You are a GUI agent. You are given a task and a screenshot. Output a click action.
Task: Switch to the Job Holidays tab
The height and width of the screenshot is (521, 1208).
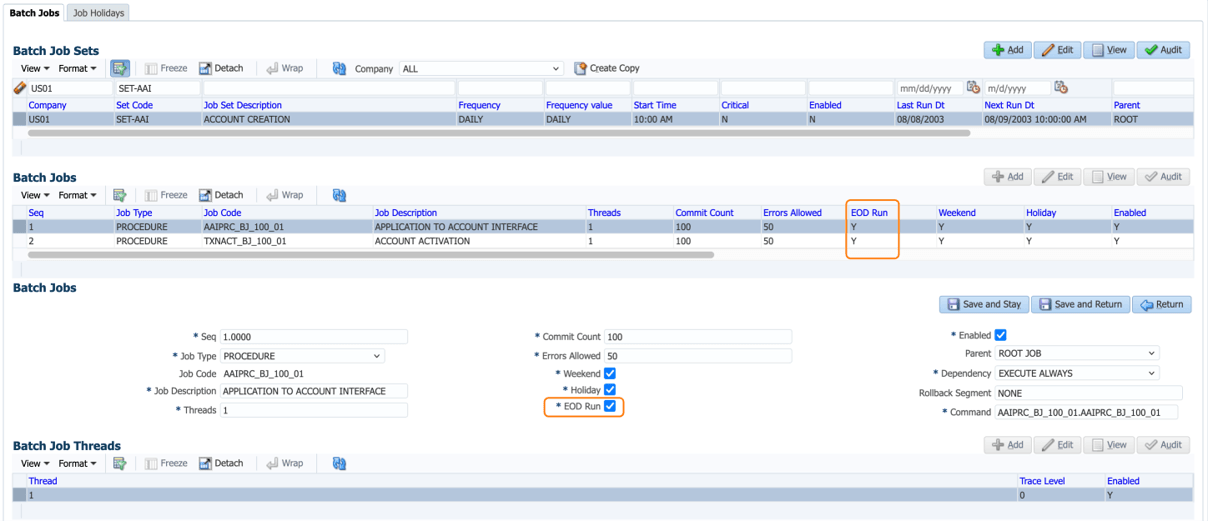point(99,13)
